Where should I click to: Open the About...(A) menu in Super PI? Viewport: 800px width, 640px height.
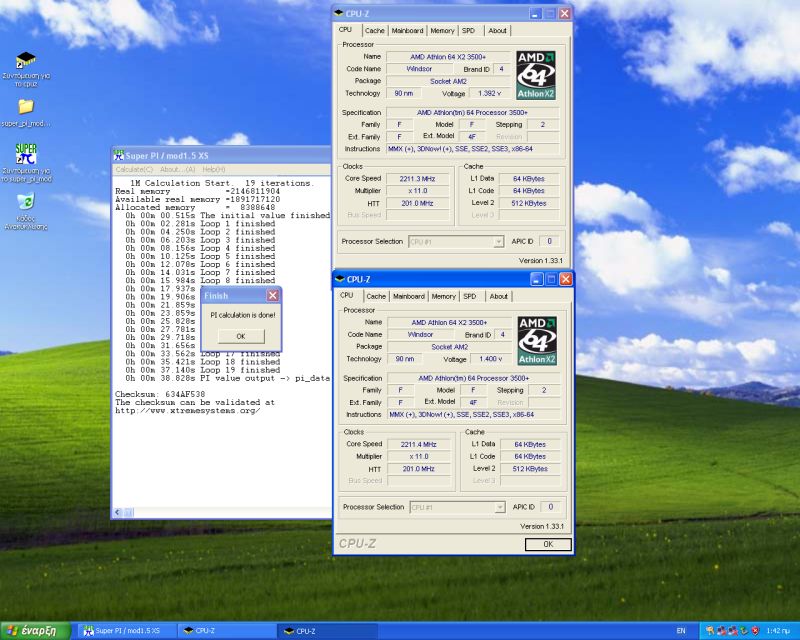pyautogui.click(x=178, y=169)
